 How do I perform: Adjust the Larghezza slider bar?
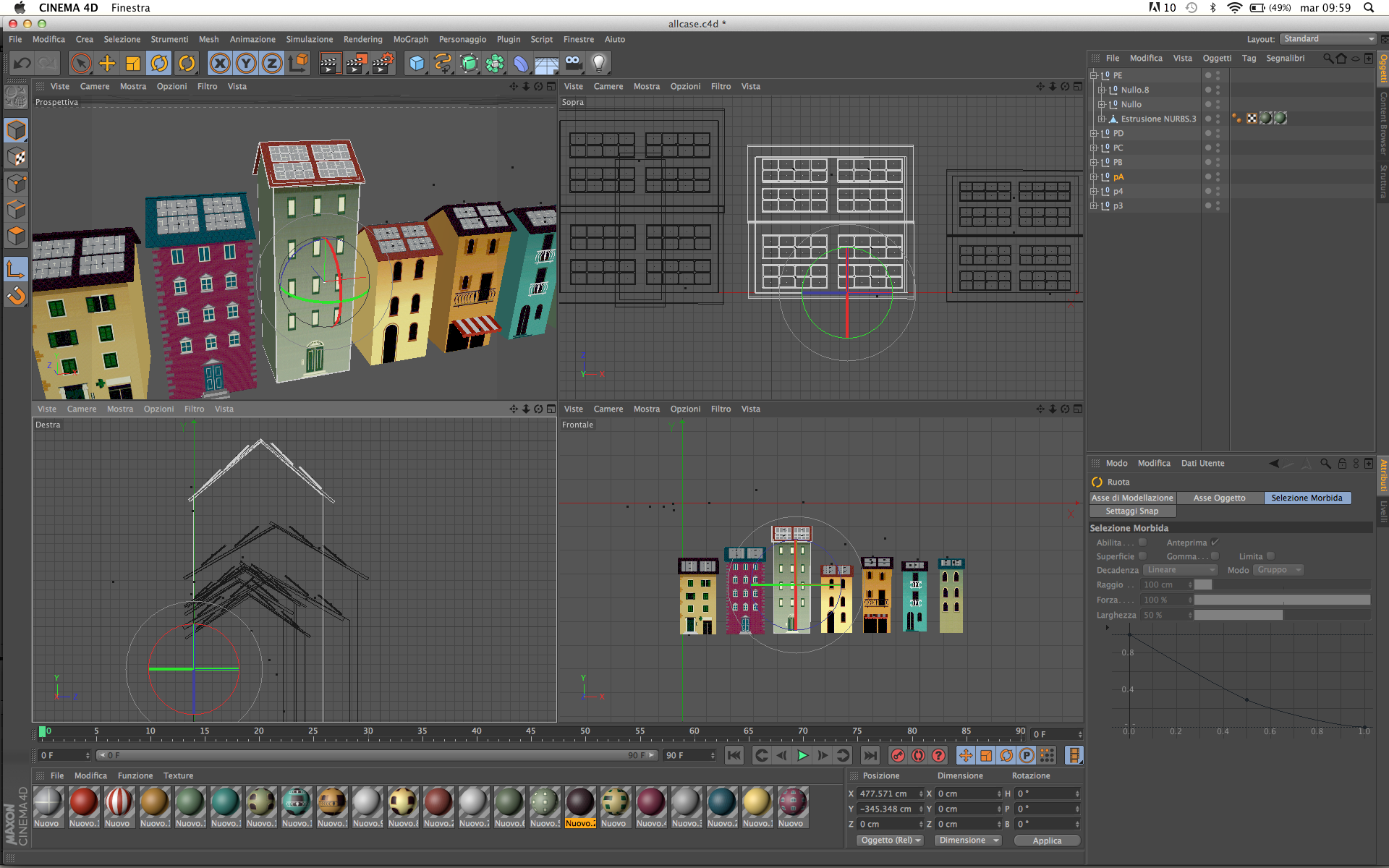(x=1281, y=615)
